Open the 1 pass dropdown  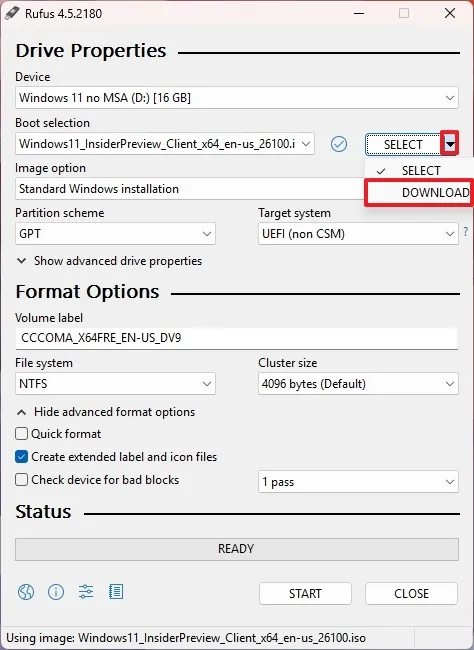tap(358, 482)
